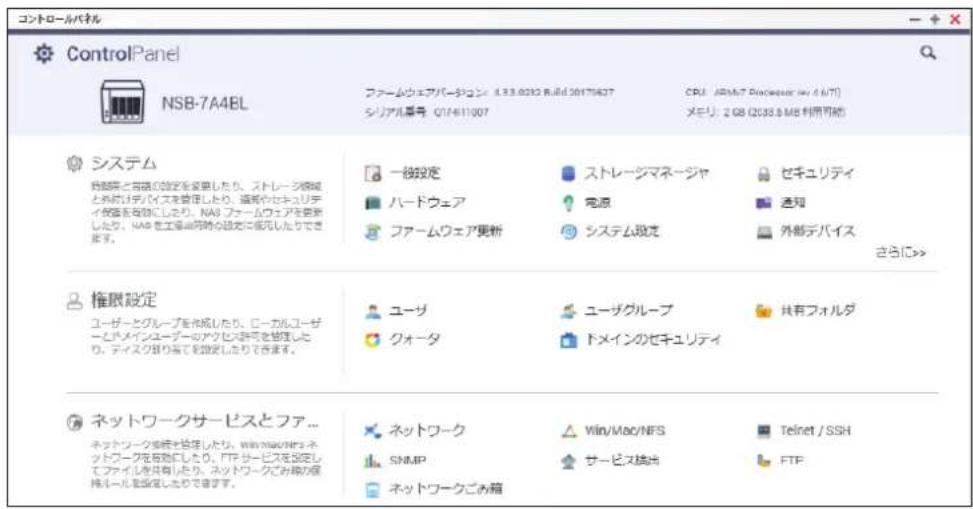Open the FTP icon
The height and width of the screenshot is (509, 973).
click(x=764, y=461)
